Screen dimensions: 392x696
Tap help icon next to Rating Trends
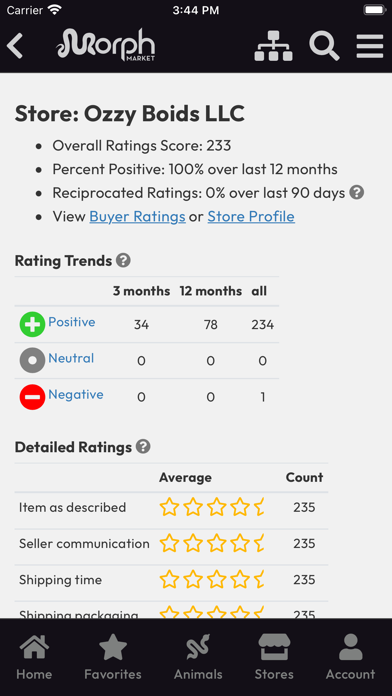tap(123, 260)
